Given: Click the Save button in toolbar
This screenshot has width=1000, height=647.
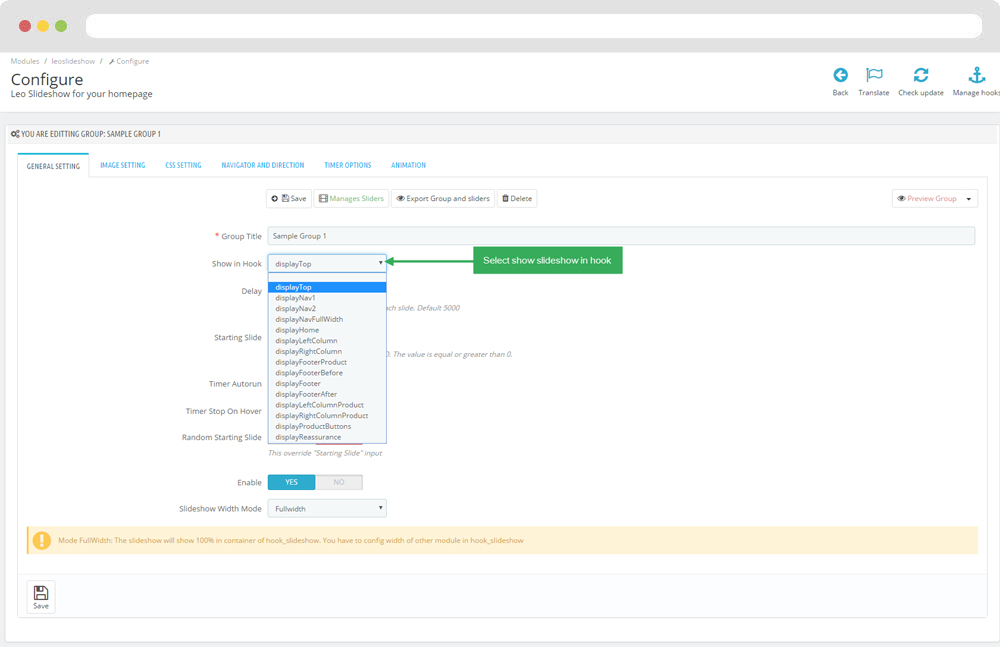Looking at the screenshot, I should pos(289,199).
